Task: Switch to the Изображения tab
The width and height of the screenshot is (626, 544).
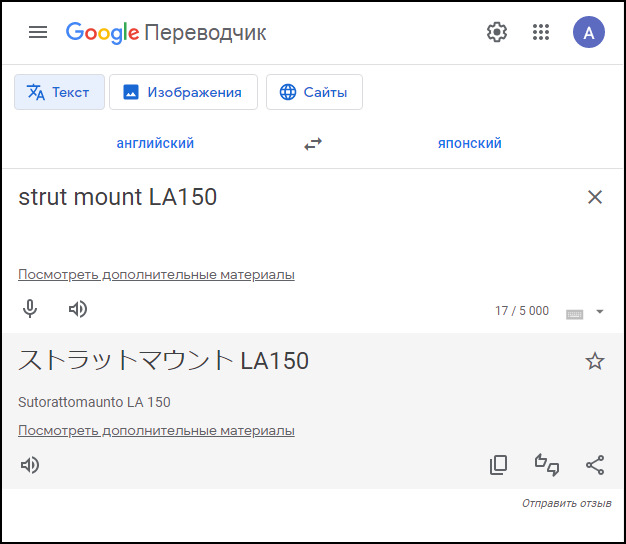Action: pos(183,92)
